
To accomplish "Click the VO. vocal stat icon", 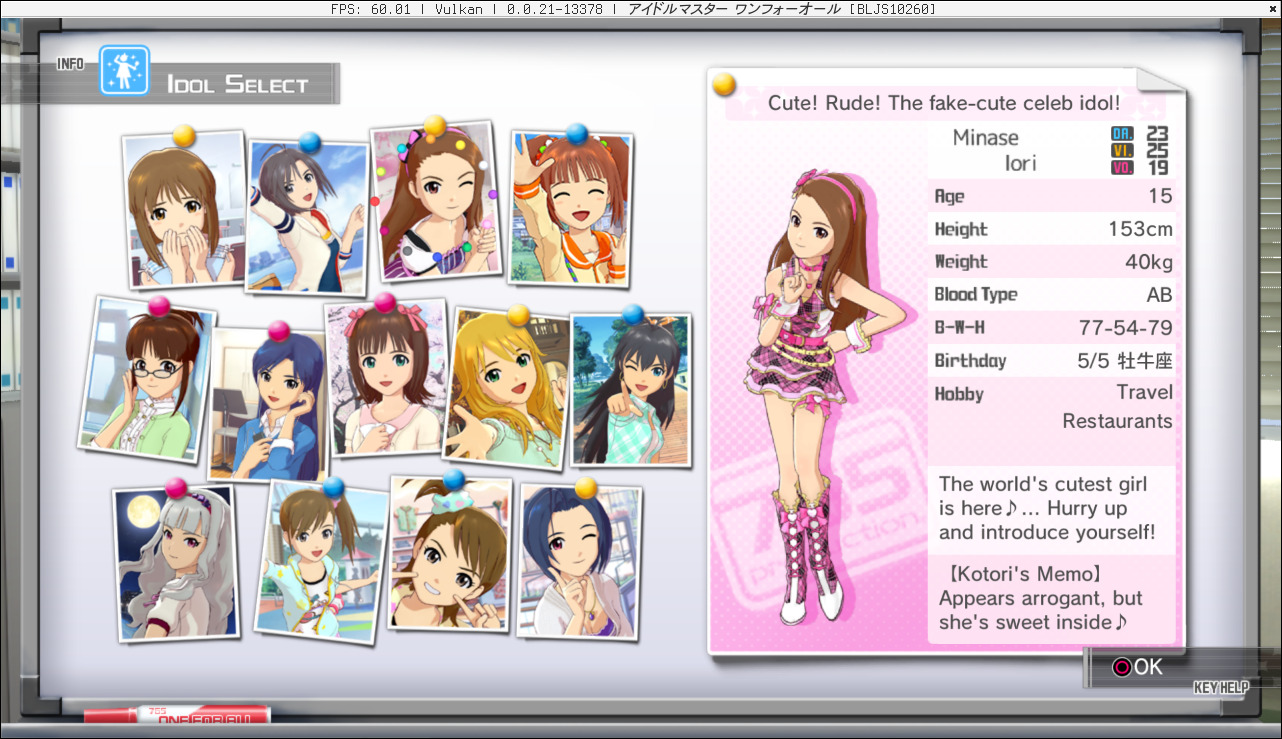I will pos(1123,167).
